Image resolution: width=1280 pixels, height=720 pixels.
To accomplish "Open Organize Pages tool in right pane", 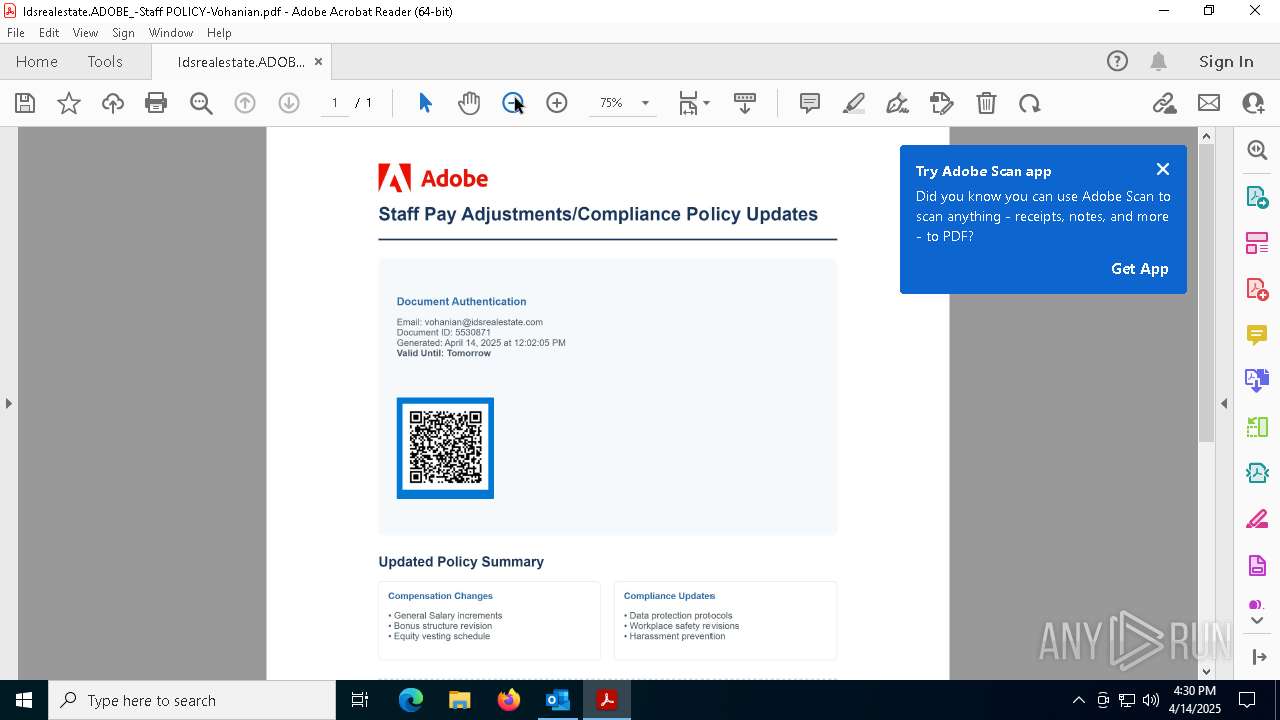I will [1257, 243].
